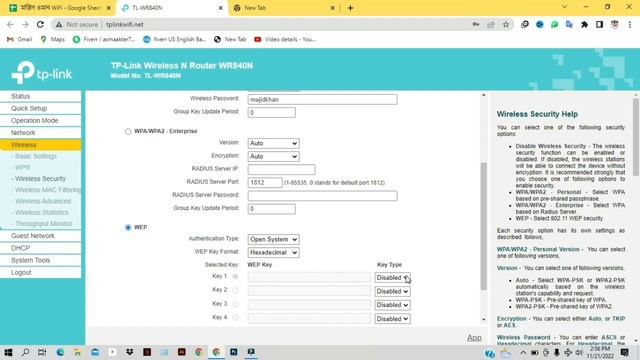Screen dimensions: 640x360
Task: Open the Chrome profile avatar
Action: click(x=614, y=24)
